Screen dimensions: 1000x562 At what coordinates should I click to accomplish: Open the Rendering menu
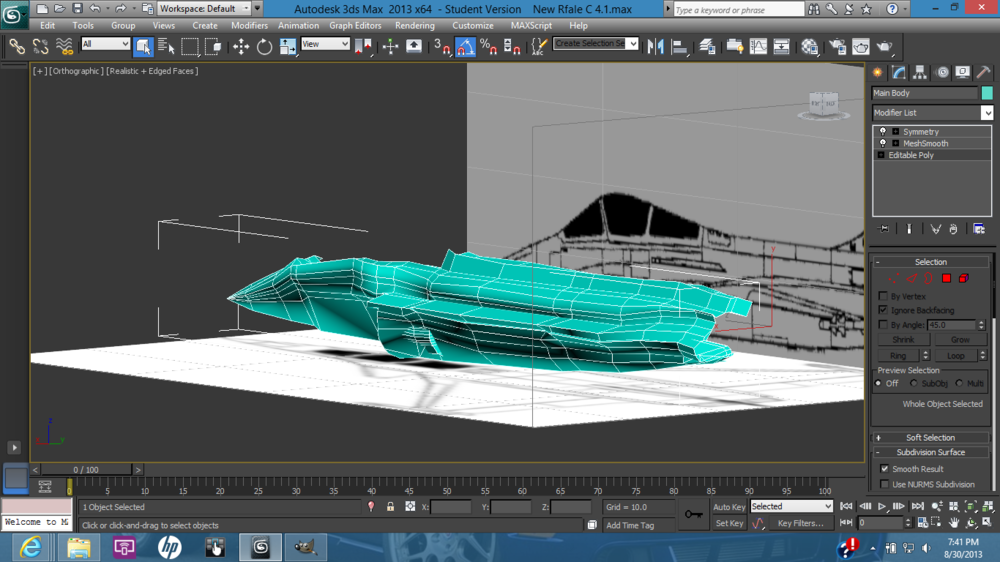[414, 26]
